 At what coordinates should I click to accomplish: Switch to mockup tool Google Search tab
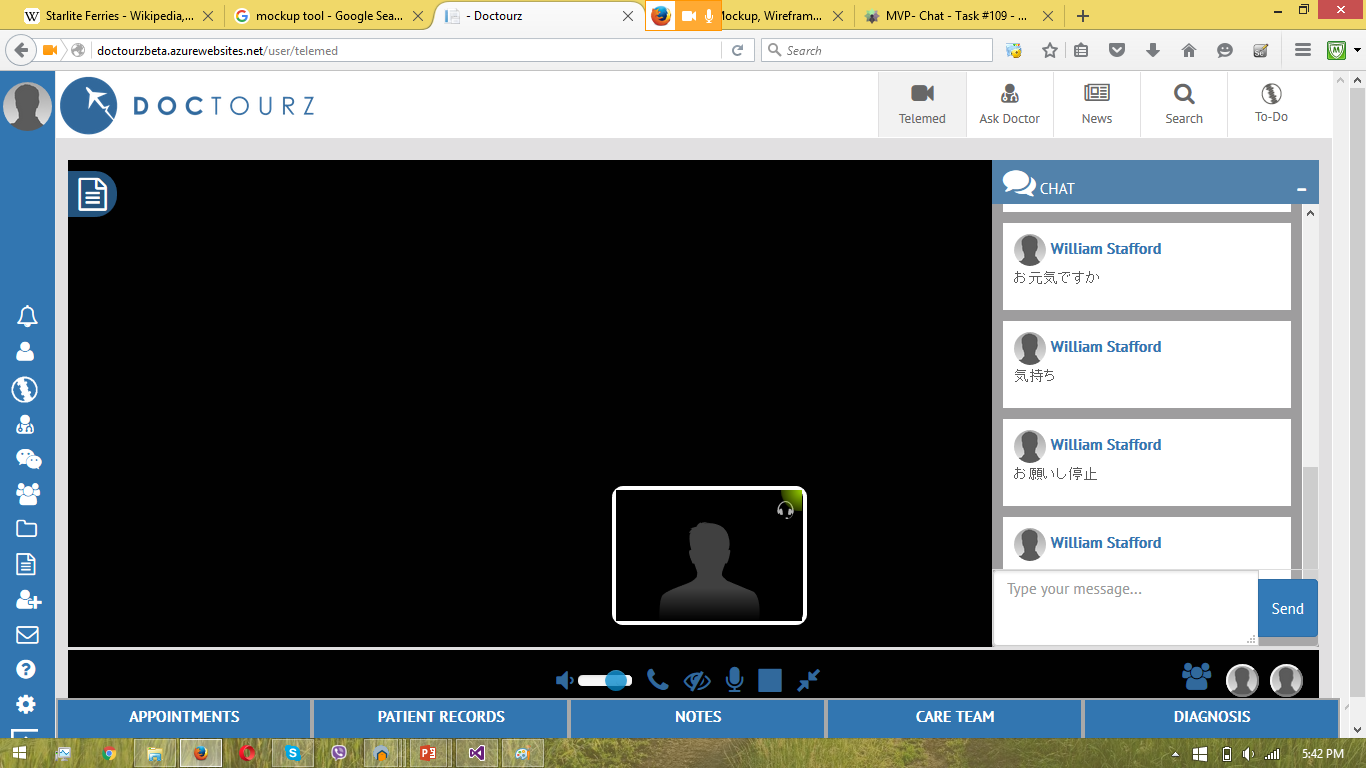[x=329, y=16]
